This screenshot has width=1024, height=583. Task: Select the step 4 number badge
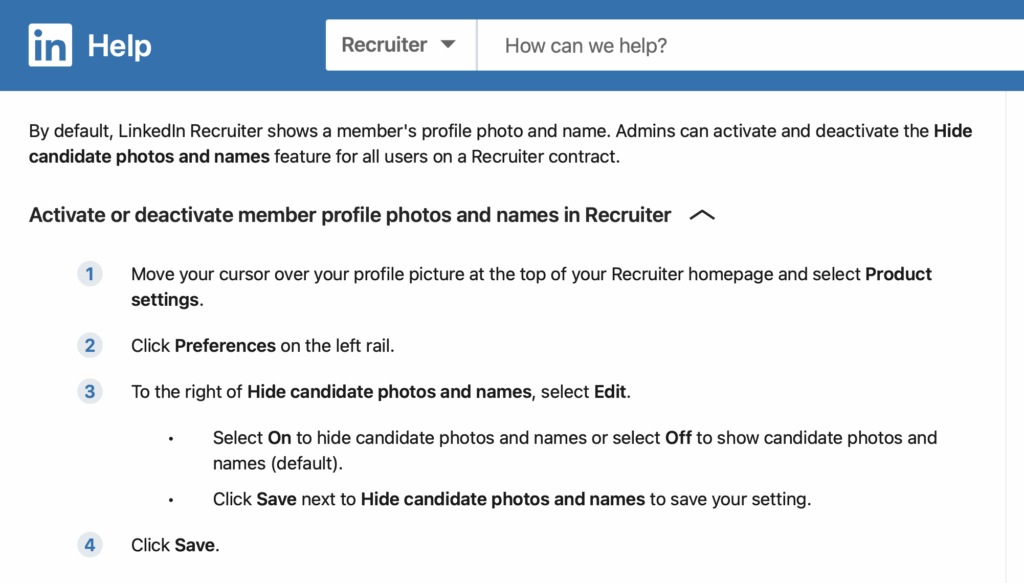coord(90,545)
